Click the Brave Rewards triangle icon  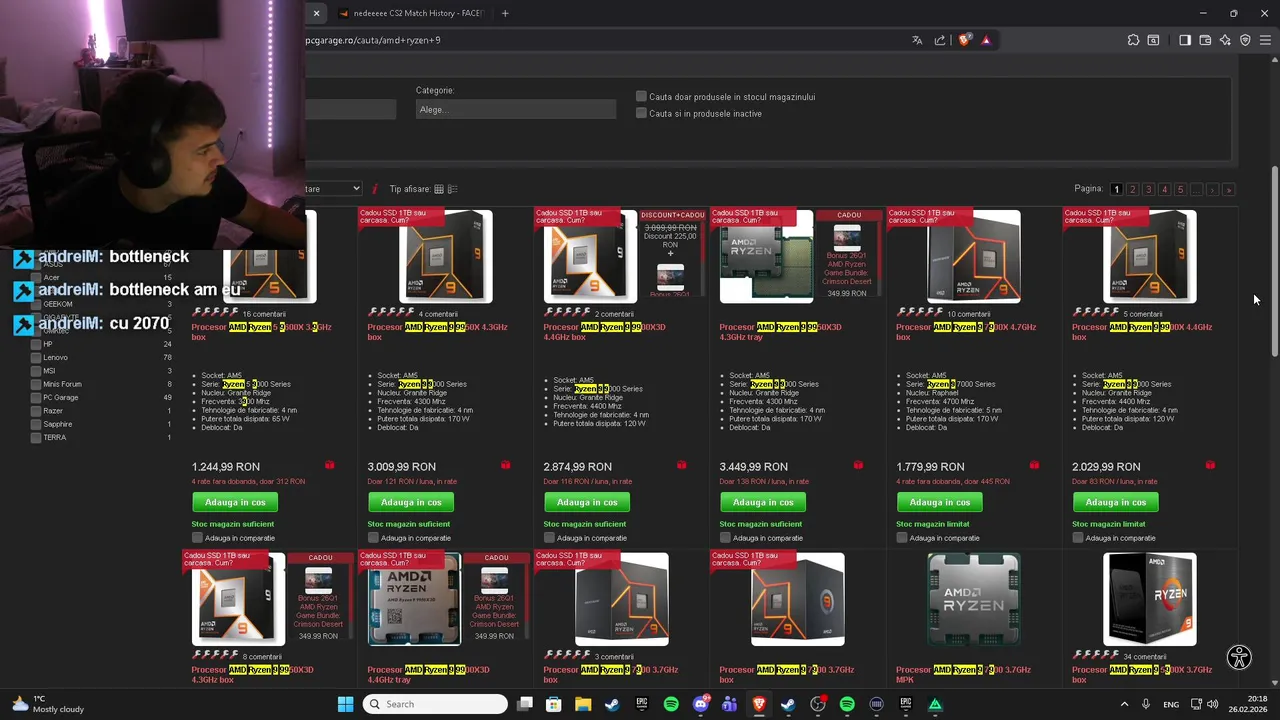[x=986, y=40]
